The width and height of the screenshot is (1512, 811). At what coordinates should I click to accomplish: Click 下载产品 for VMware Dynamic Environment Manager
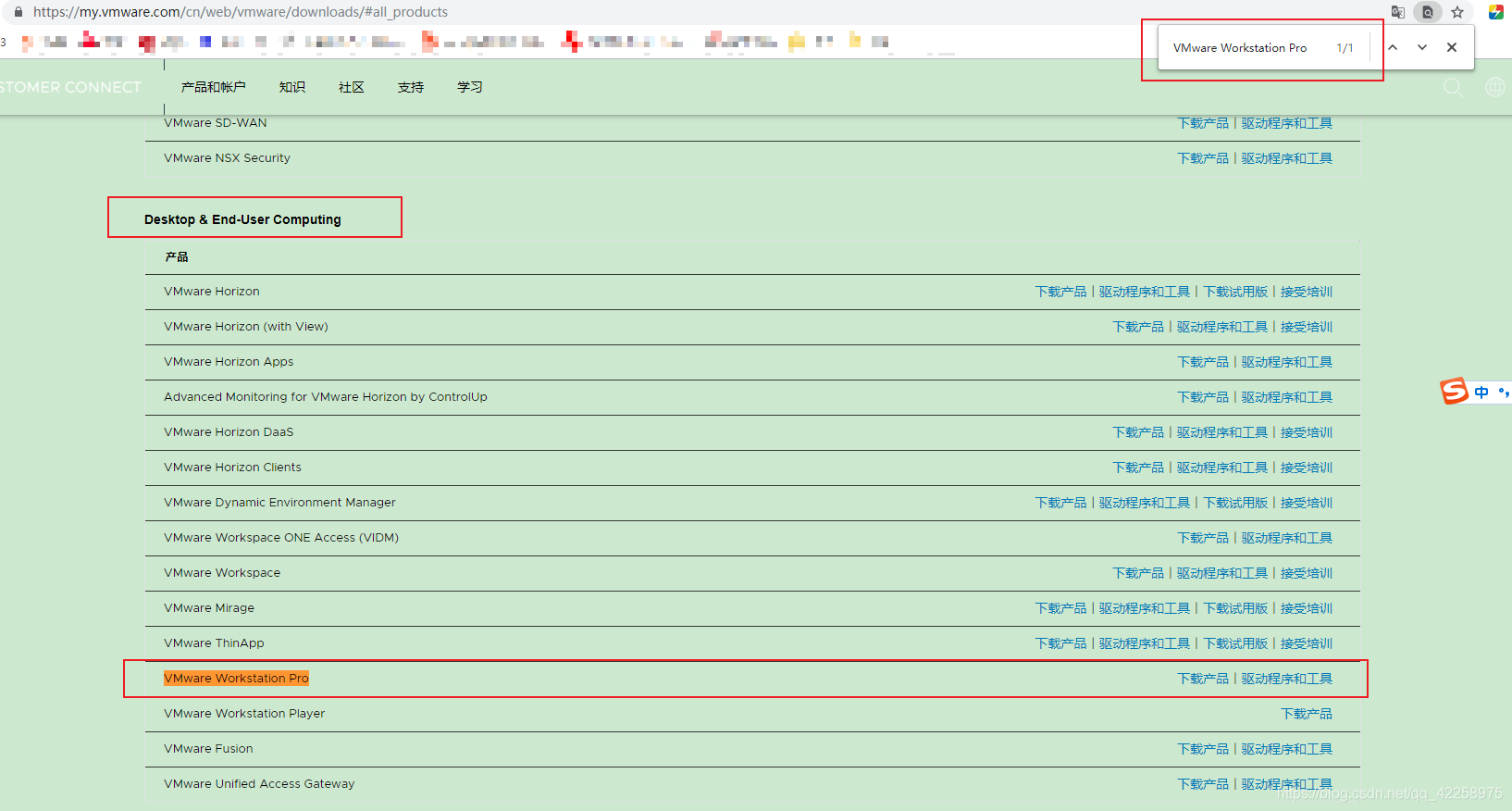point(1060,503)
